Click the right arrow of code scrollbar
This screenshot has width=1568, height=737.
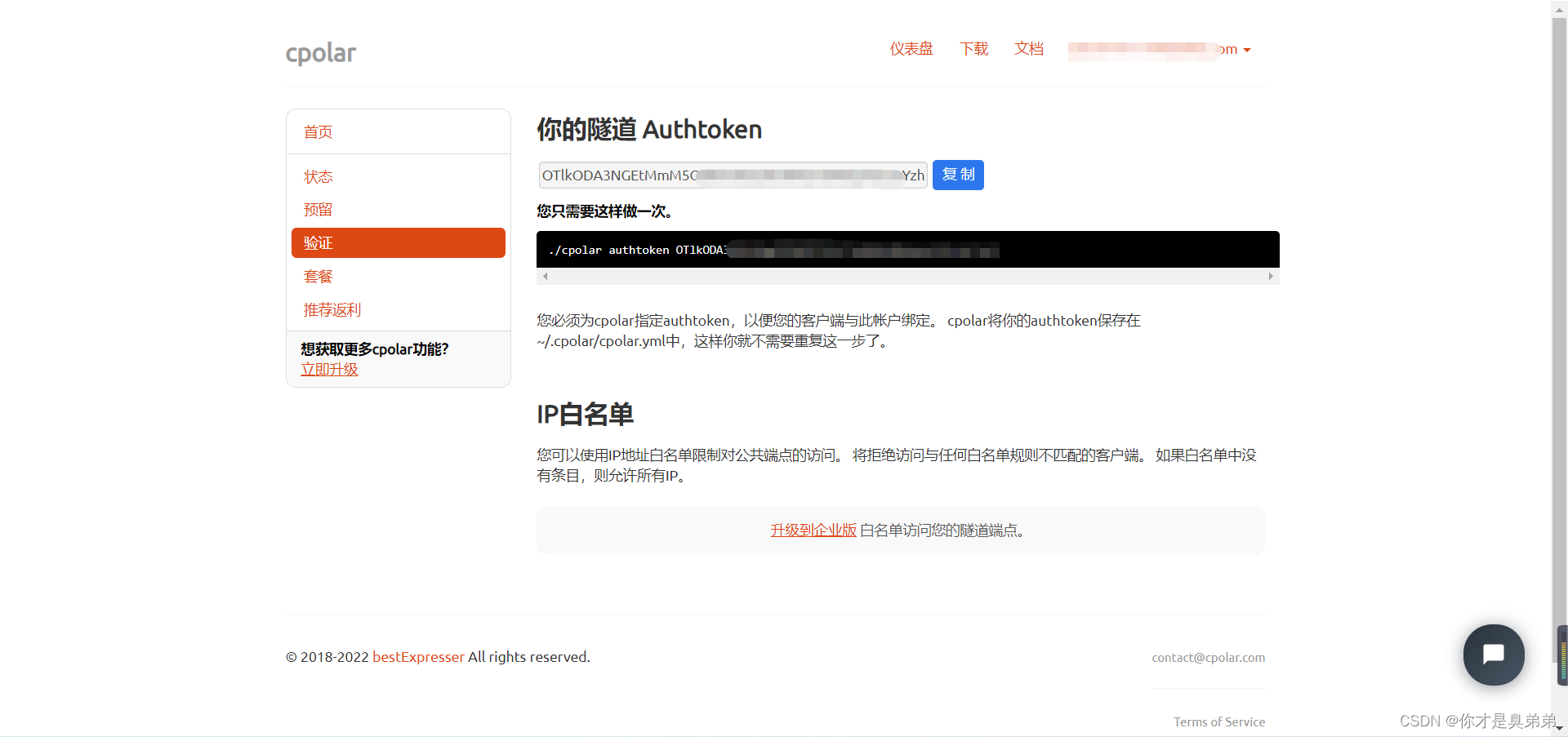point(1271,277)
